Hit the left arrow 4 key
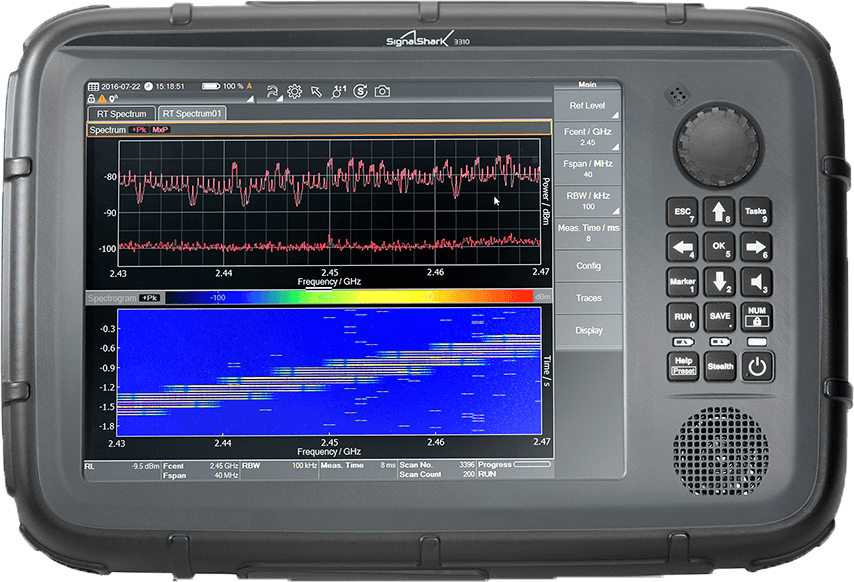Screen dimensions: 854x582 [x=683, y=247]
